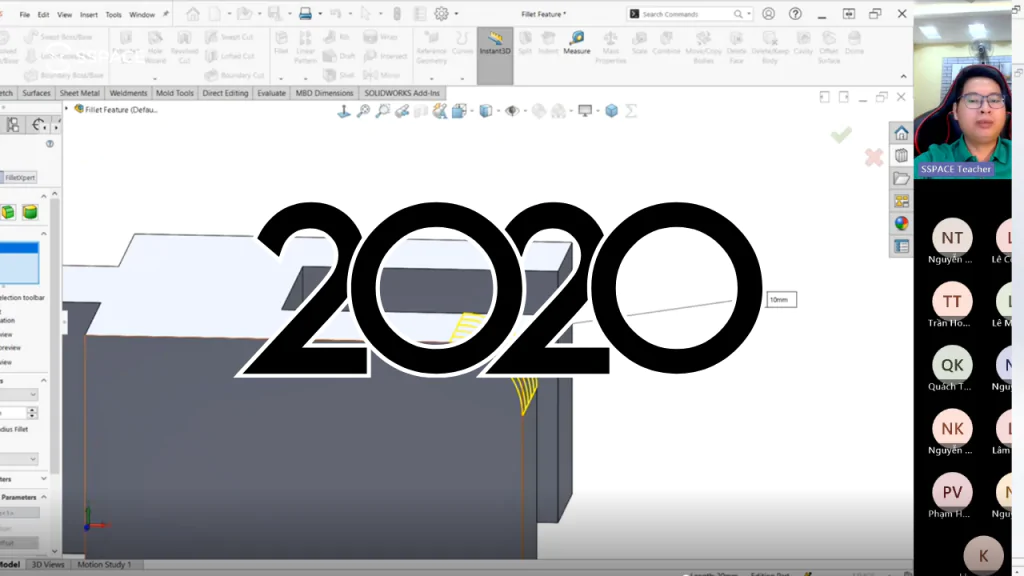Screen dimensions: 1024x576
Task: Accept the fillet with green checkmark
Action: pos(841,135)
